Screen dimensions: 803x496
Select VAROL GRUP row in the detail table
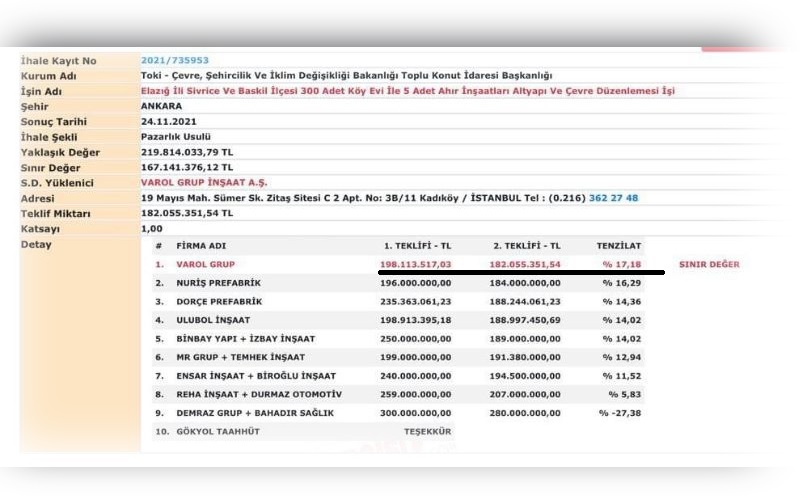(398, 264)
